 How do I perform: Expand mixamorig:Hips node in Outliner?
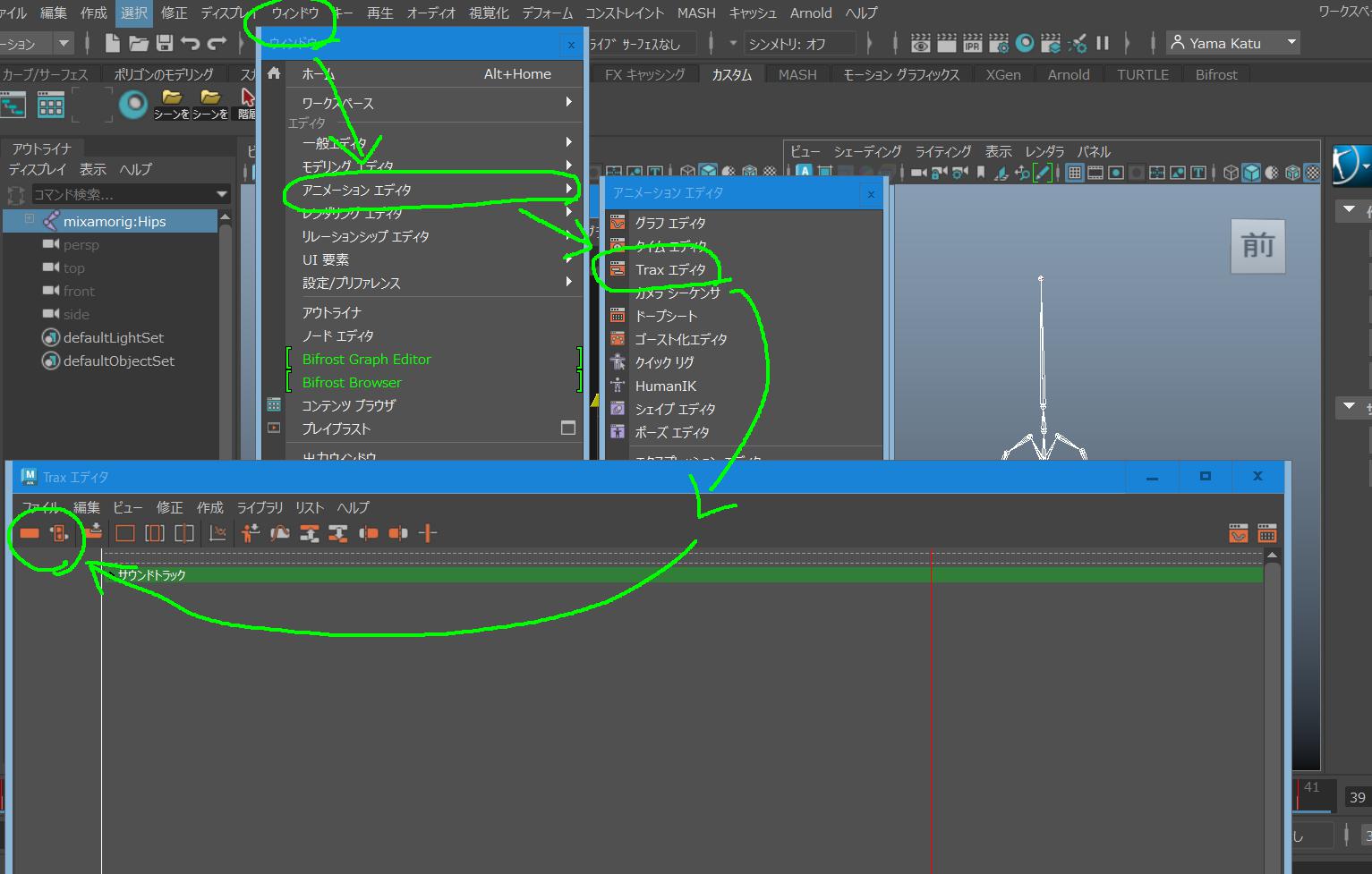coord(30,219)
